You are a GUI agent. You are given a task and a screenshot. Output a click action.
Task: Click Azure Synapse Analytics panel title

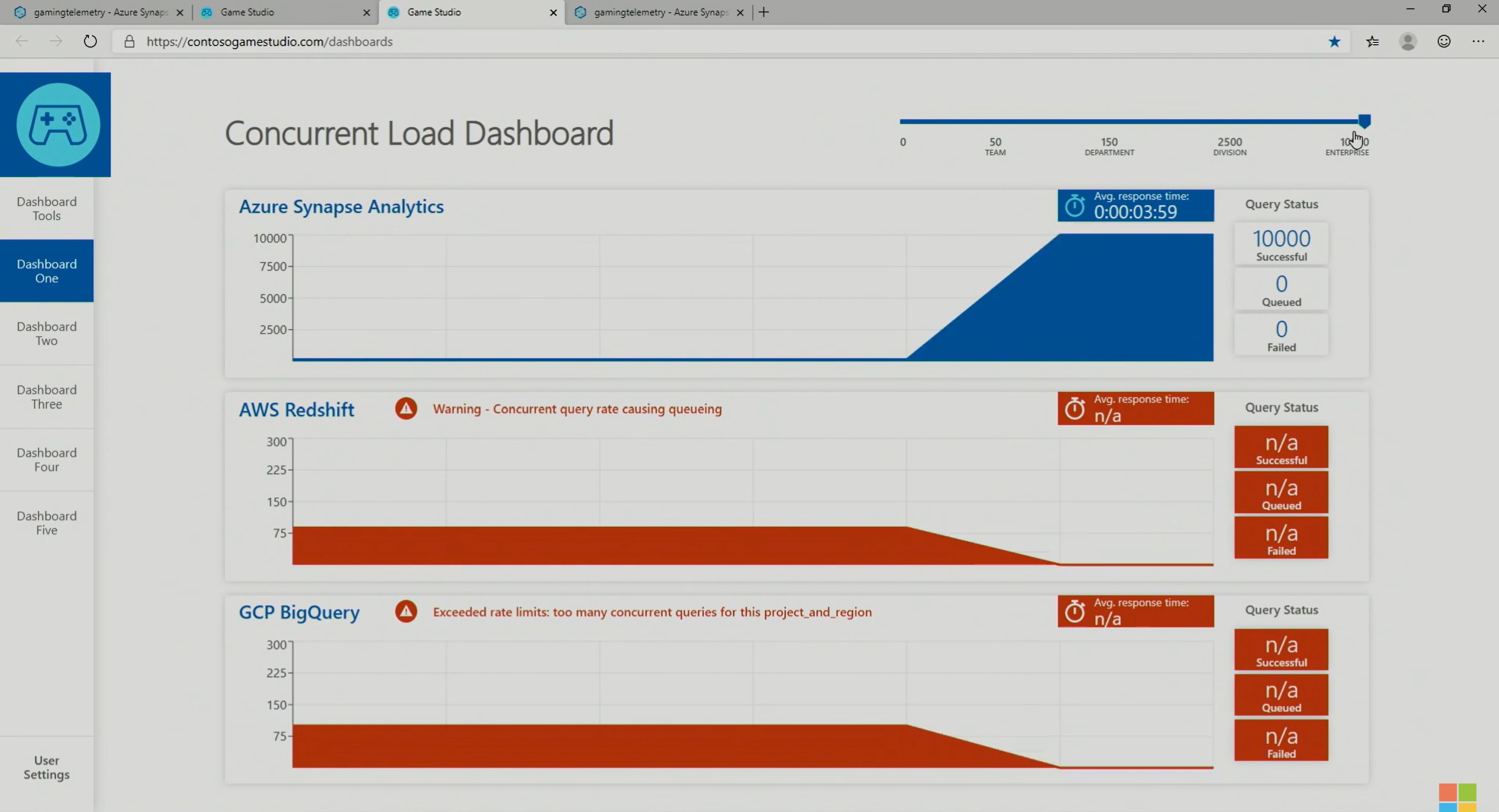coord(341,207)
